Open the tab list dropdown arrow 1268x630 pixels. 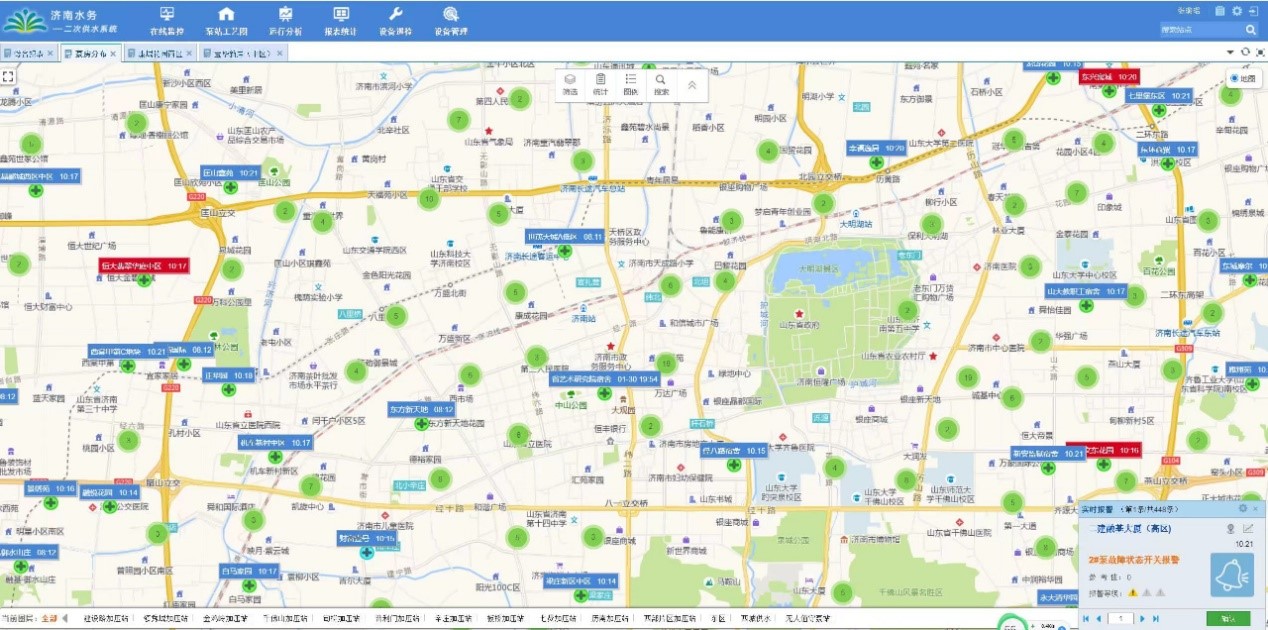[x=1230, y=52]
